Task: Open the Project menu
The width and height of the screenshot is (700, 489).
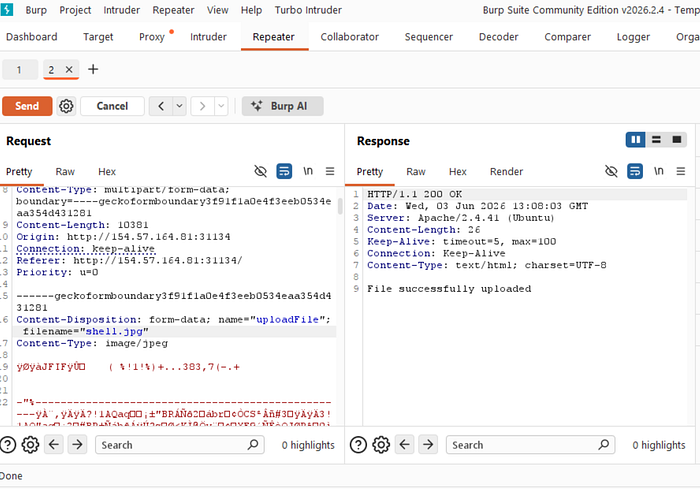Action: 75,10
